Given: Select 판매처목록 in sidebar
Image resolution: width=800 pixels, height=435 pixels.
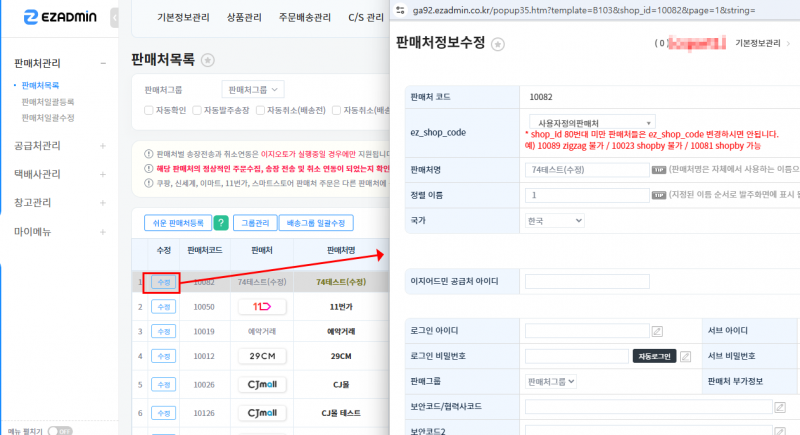Looking at the screenshot, I should pos(40,85).
